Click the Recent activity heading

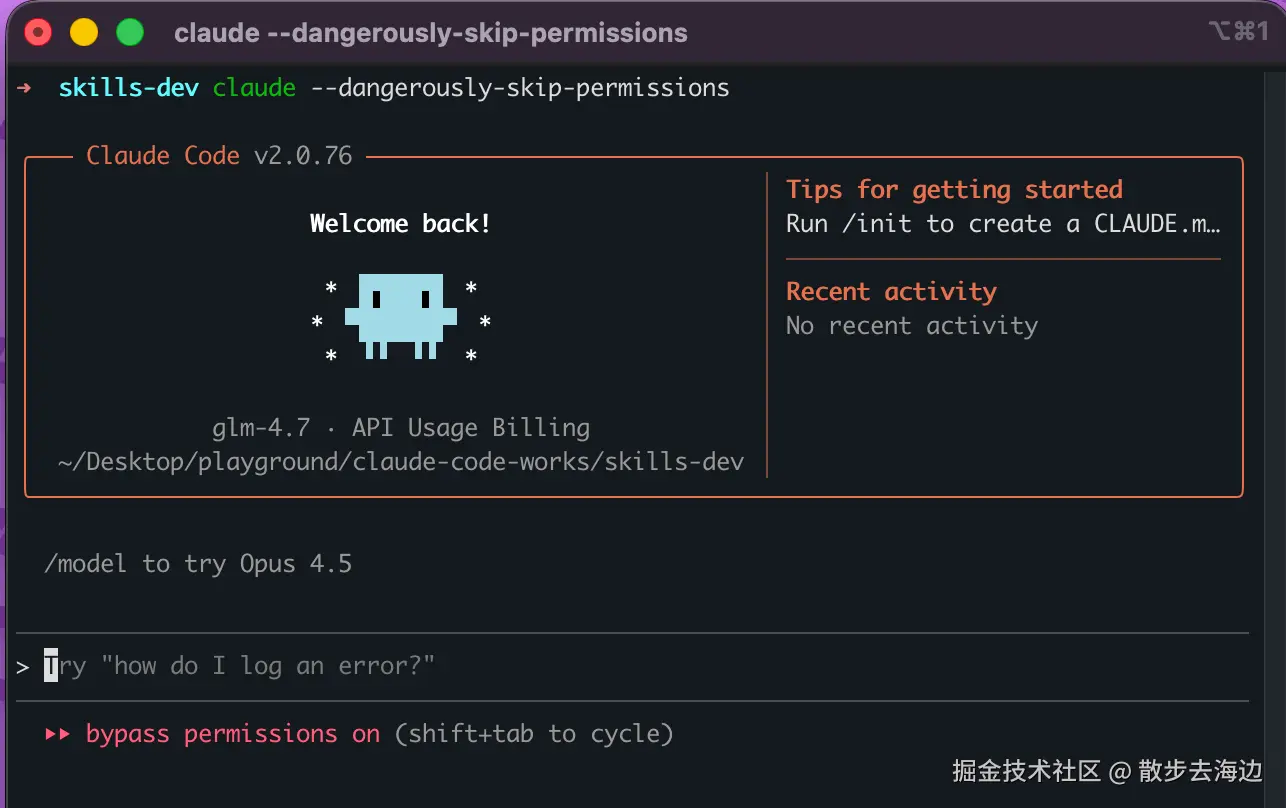tap(891, 292)
